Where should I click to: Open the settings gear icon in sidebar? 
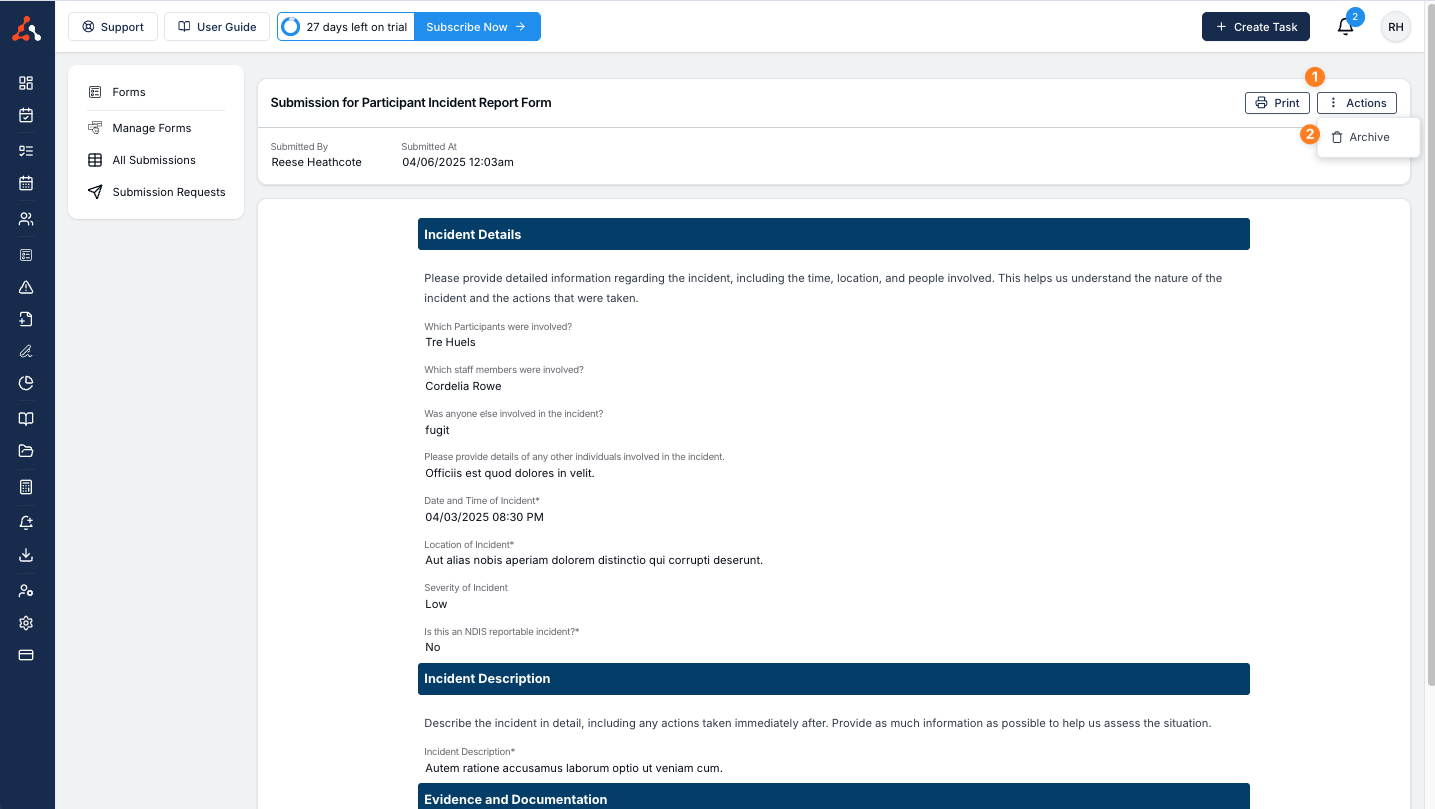pos(26,623)
